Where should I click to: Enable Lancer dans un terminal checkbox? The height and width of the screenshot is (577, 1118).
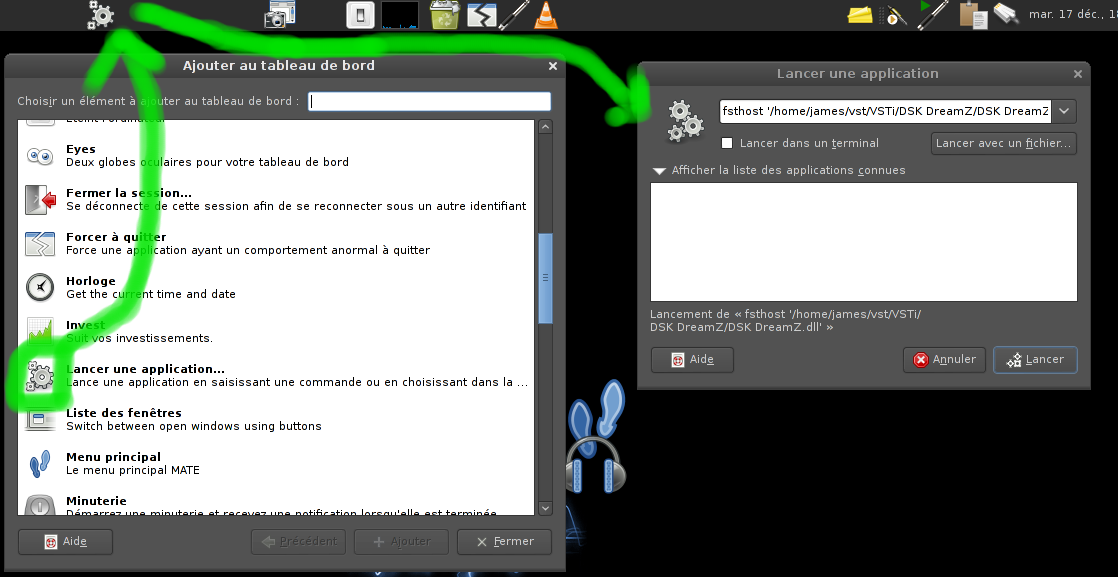727,143
